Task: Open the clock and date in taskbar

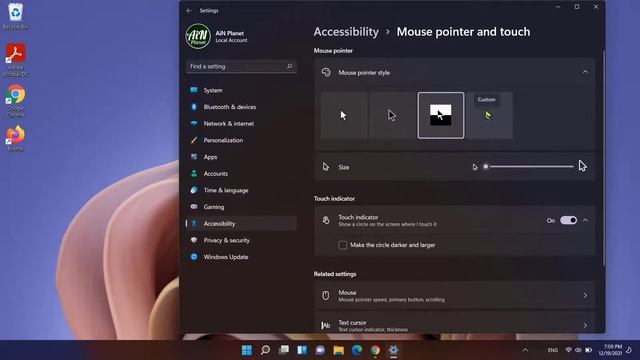Action: pos(611,350)
